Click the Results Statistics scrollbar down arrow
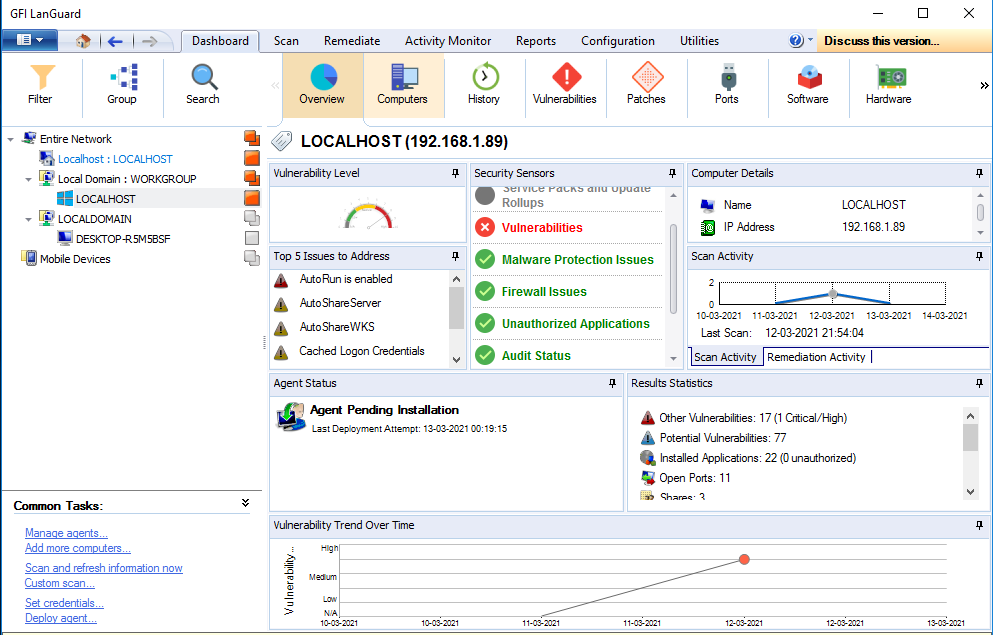This screenshot has width=993, height=635. [x=970, y=491]
